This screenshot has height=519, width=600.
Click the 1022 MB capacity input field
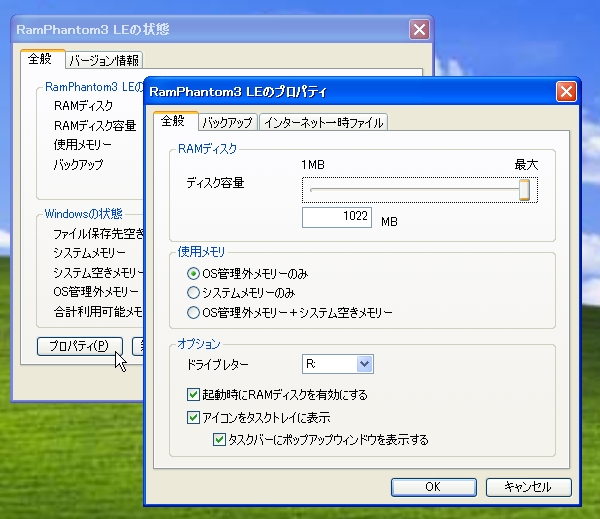337,217
